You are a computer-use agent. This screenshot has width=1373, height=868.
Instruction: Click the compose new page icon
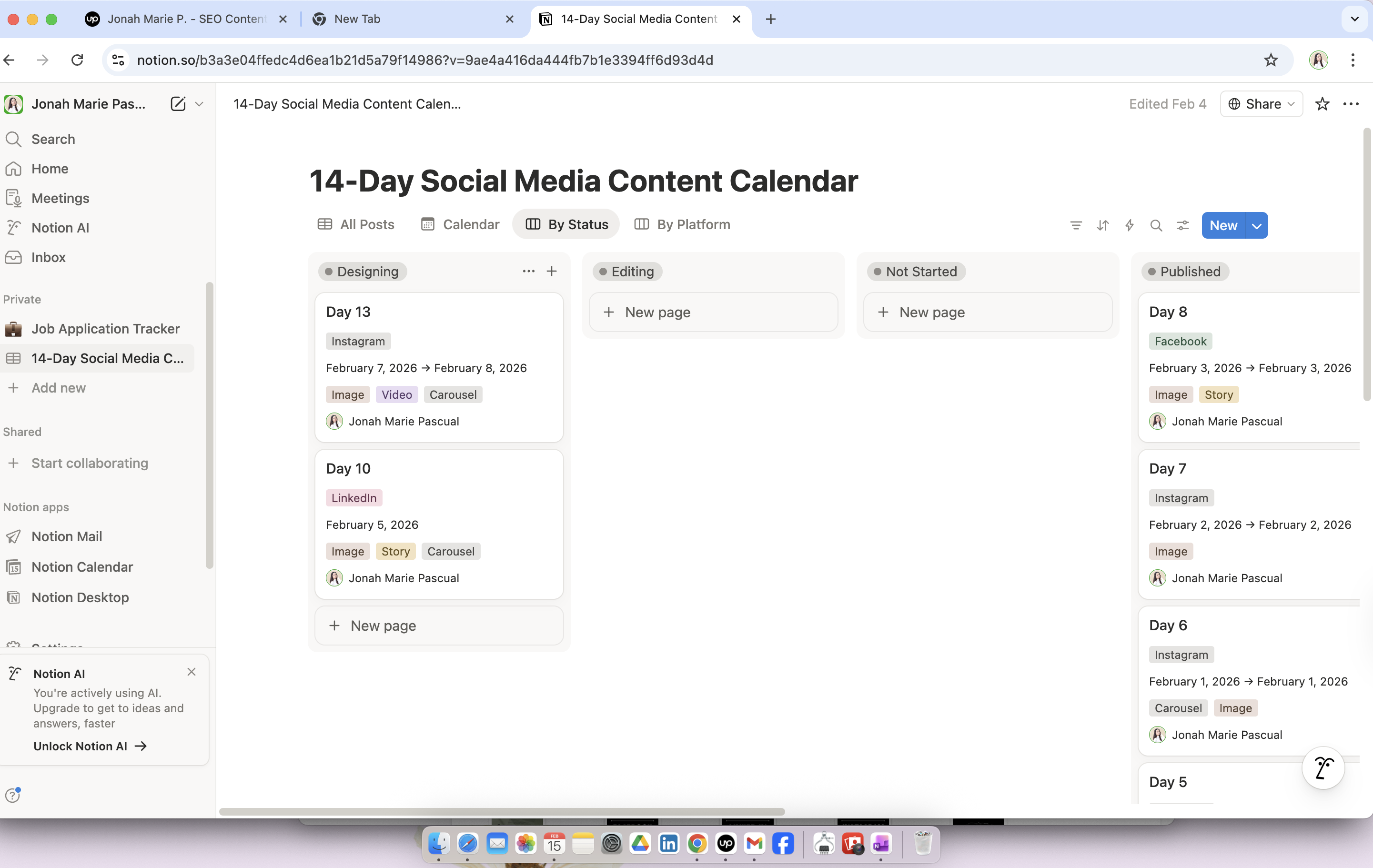[x=178, y=104]
